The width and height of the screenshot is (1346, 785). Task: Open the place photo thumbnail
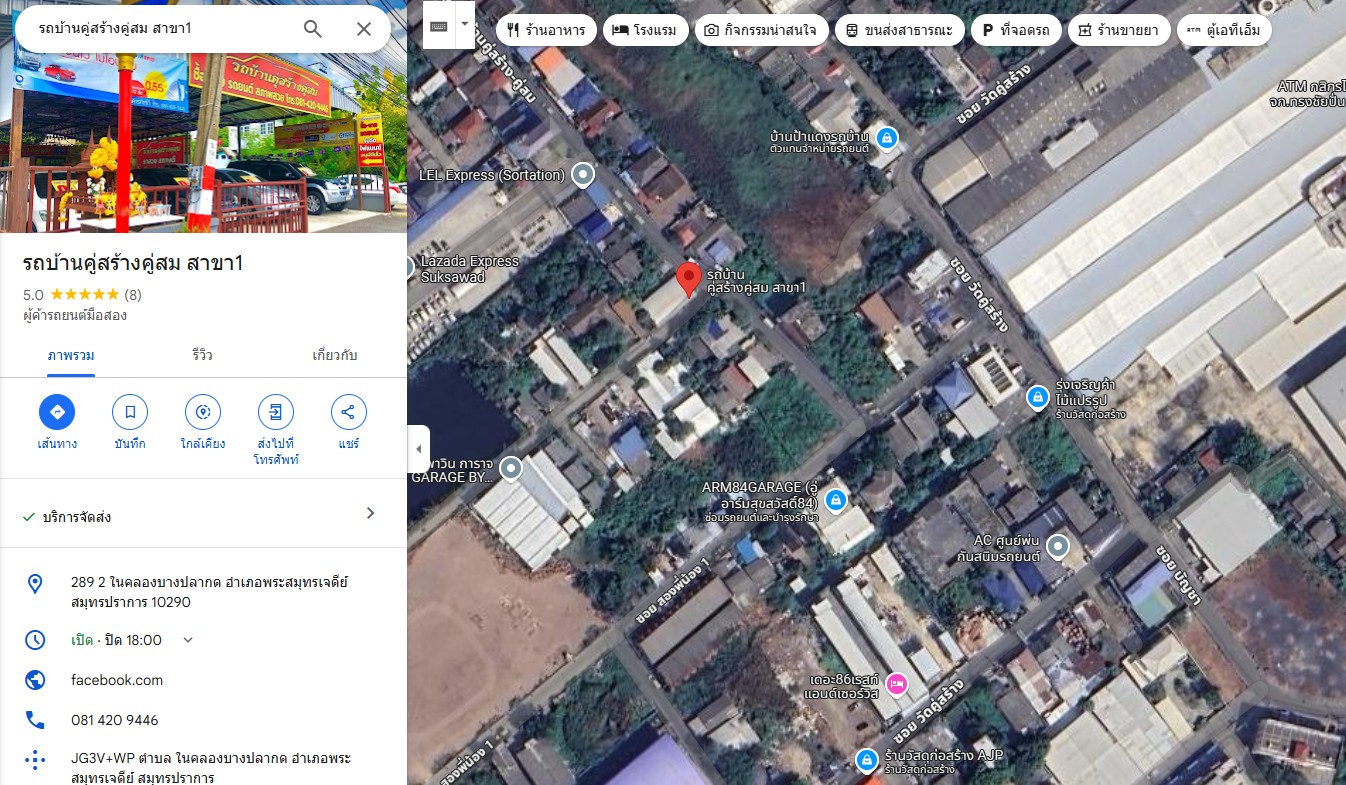[203, 143]
